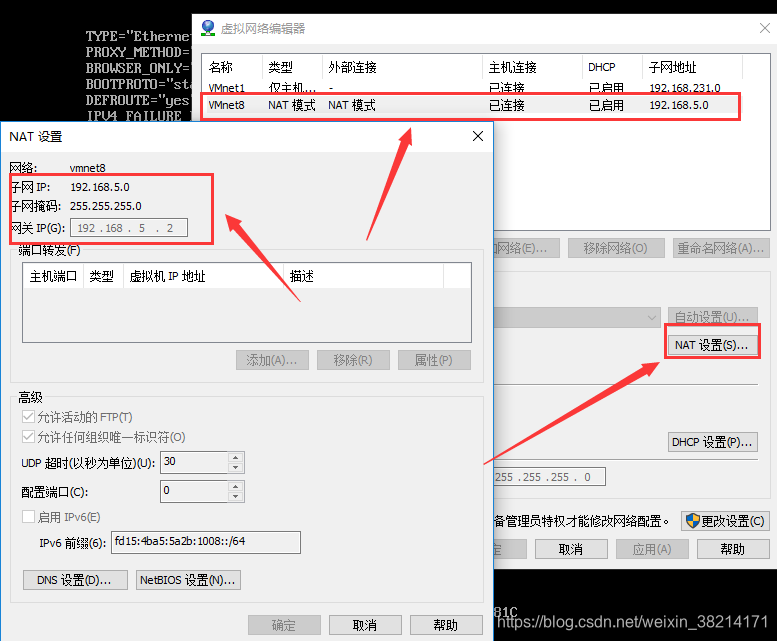Click the 主机连接 column header
Image resolution: width=777 pixels, height=641 pixels.
[533, 67]
